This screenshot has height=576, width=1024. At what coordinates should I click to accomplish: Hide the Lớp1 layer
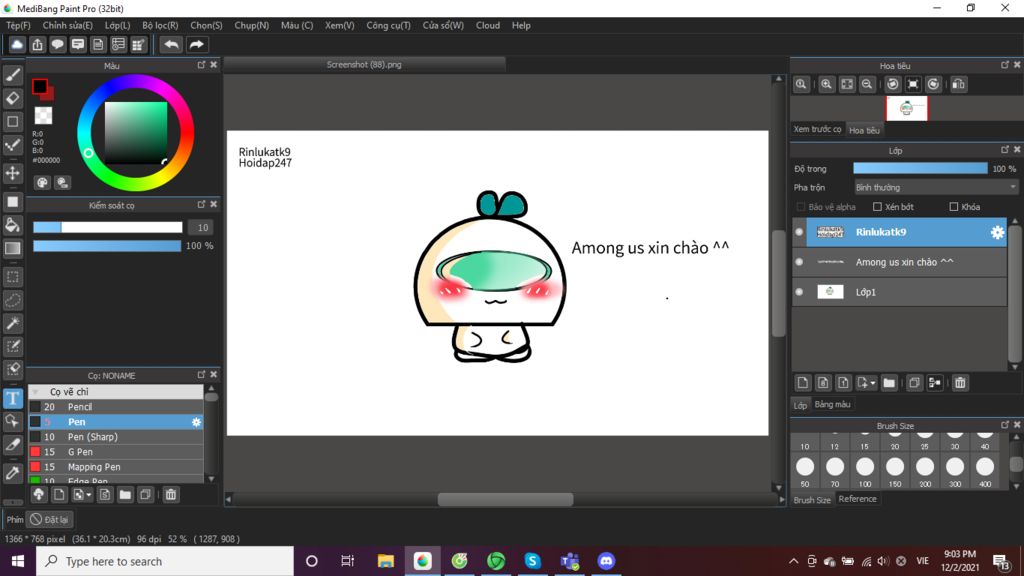pos(799,292)
